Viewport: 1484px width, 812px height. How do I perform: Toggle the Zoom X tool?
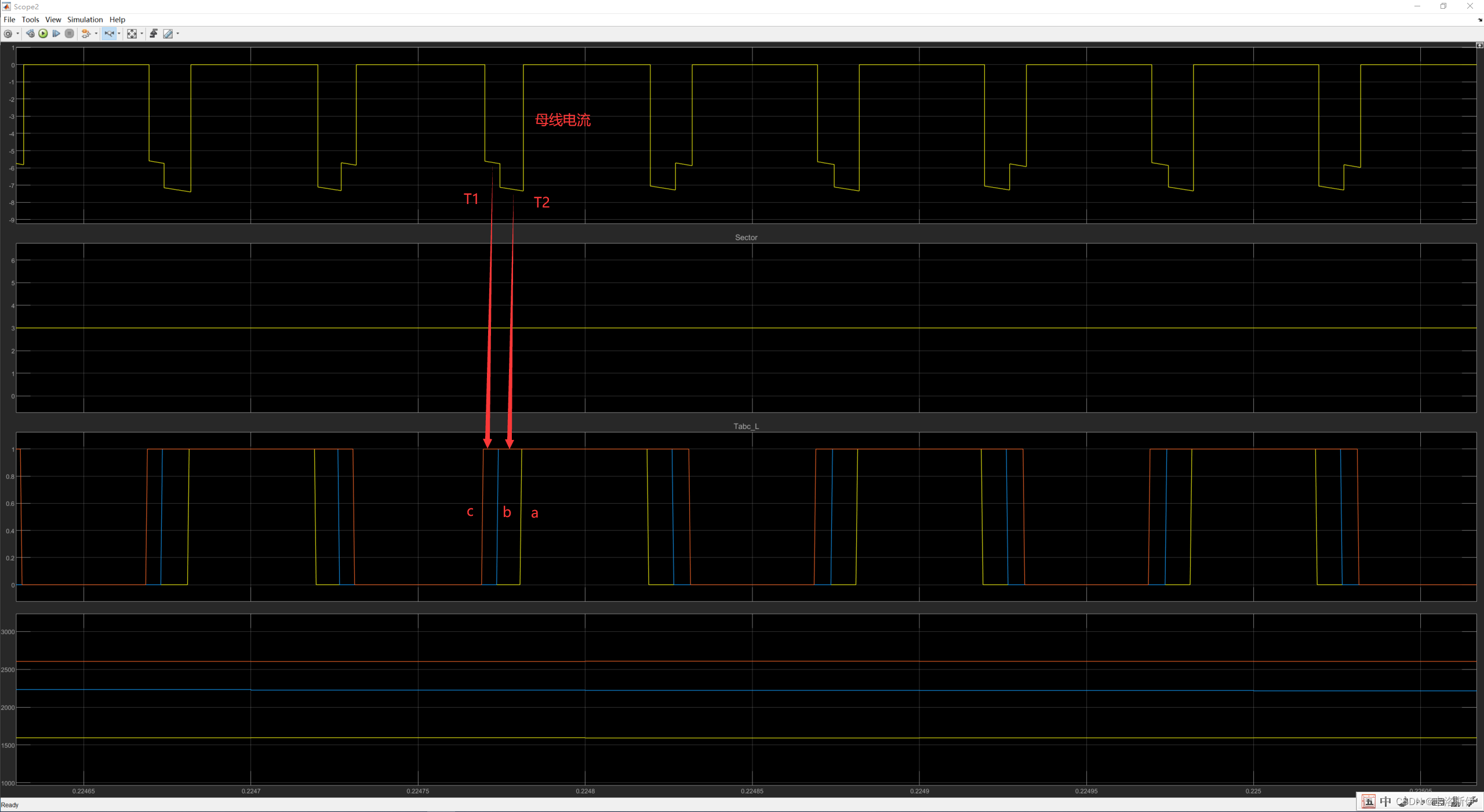(x=109, y=34)
